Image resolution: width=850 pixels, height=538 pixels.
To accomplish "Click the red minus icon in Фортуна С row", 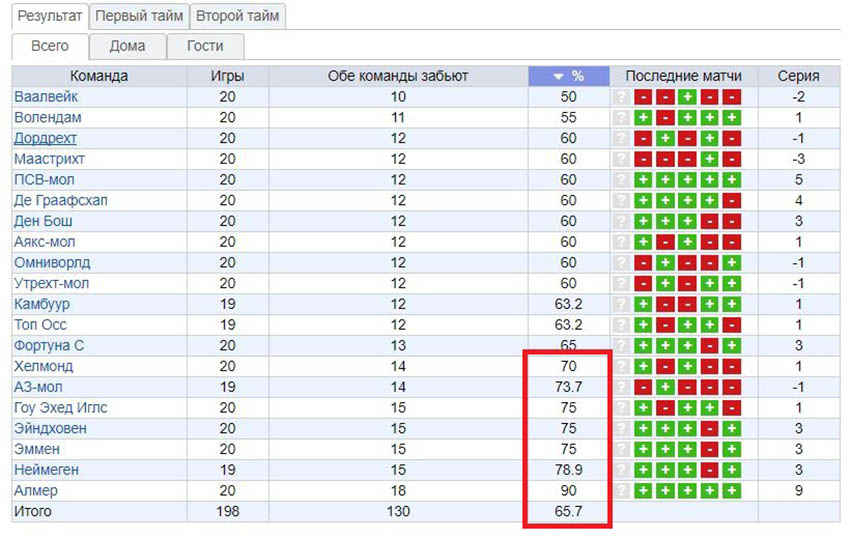I will 710,345.
